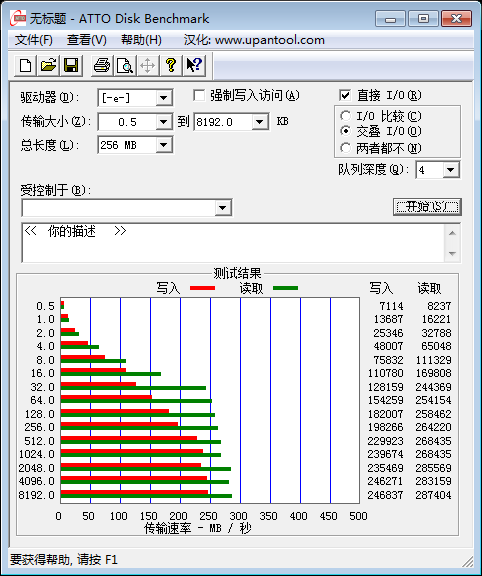Save results using the floppy disk icon
The image size is (482, 576).
[x=71, y=66]
